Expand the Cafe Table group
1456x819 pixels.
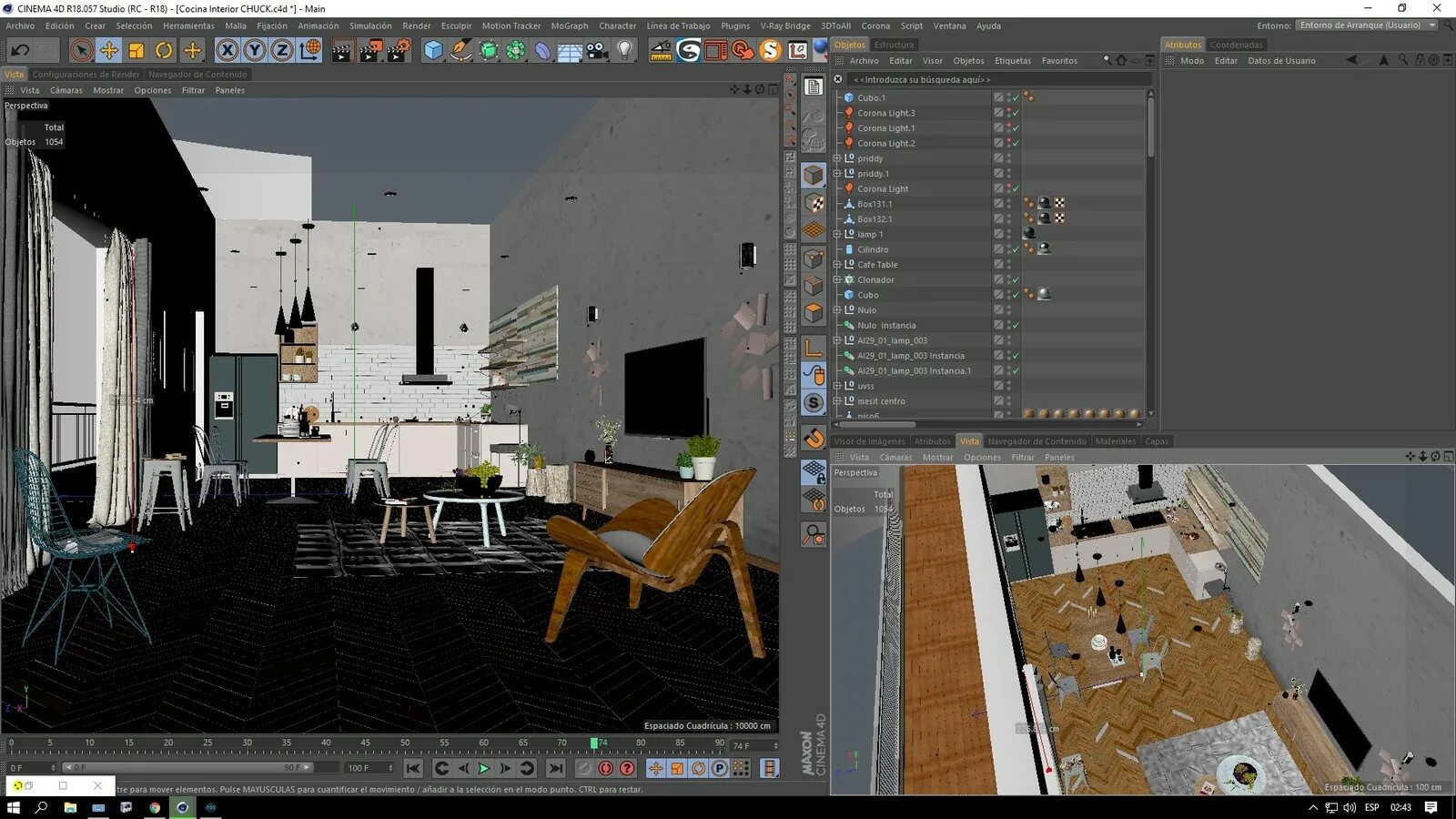coord(836,264)
